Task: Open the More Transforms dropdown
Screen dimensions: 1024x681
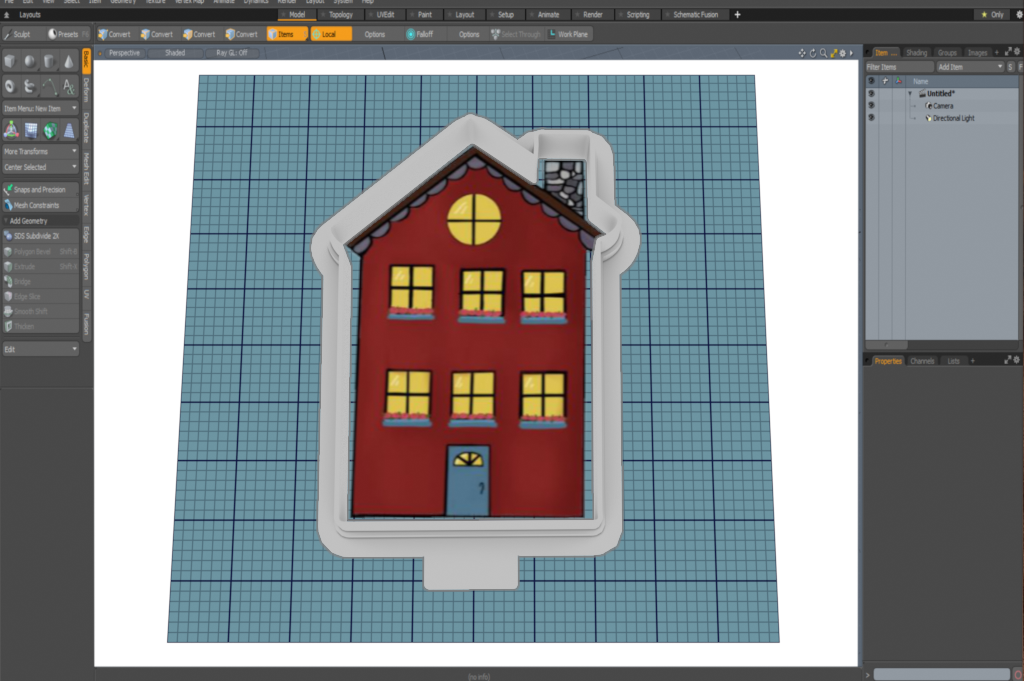Action: coord(40,151)
